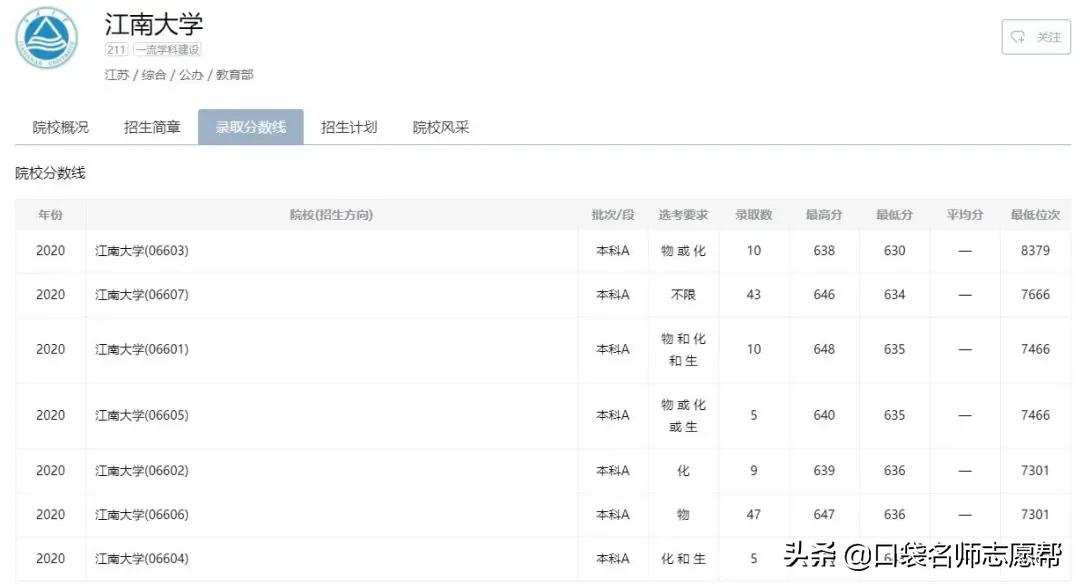
Task: Click the 年份 column header
Action: 51,214
